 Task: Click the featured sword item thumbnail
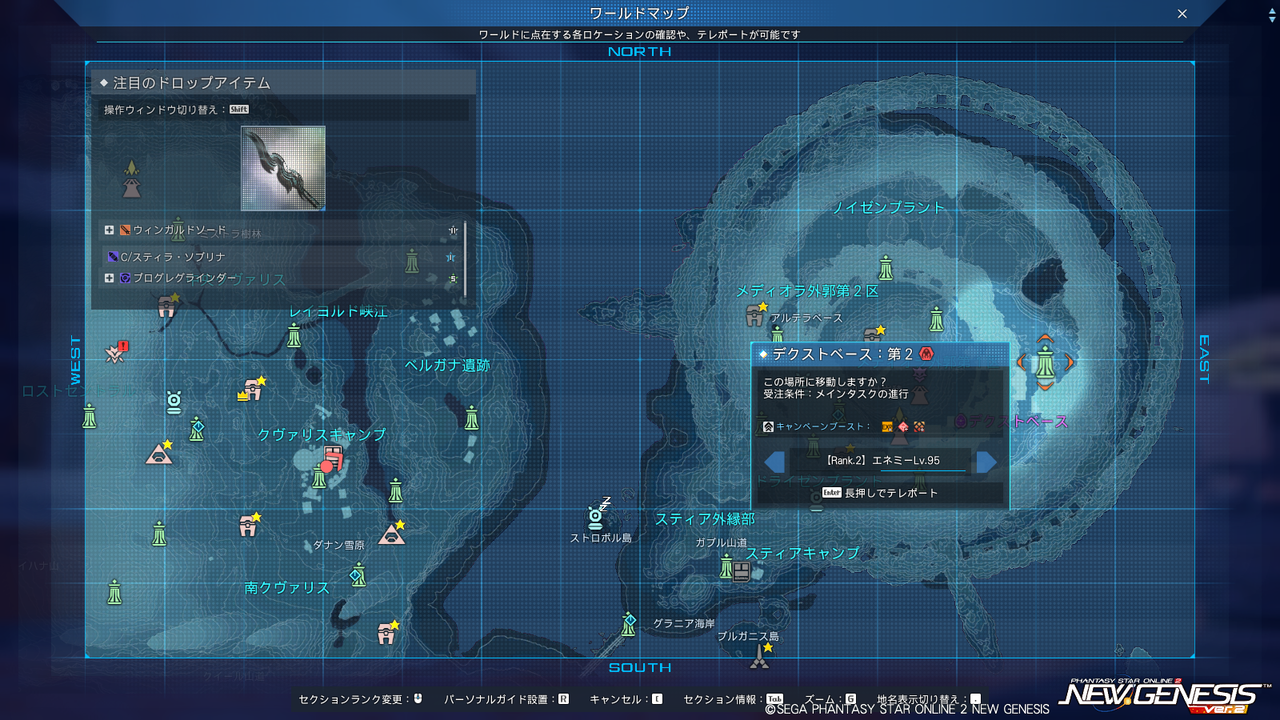[x=283, y=168]
